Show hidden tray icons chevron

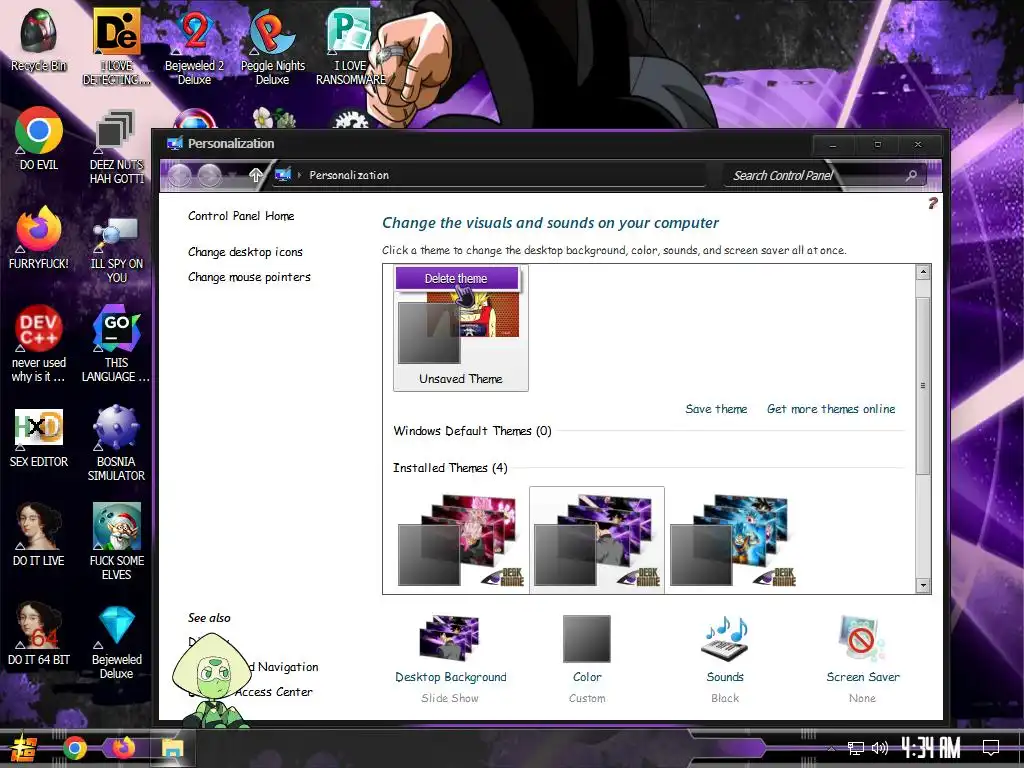pos(831,748)
